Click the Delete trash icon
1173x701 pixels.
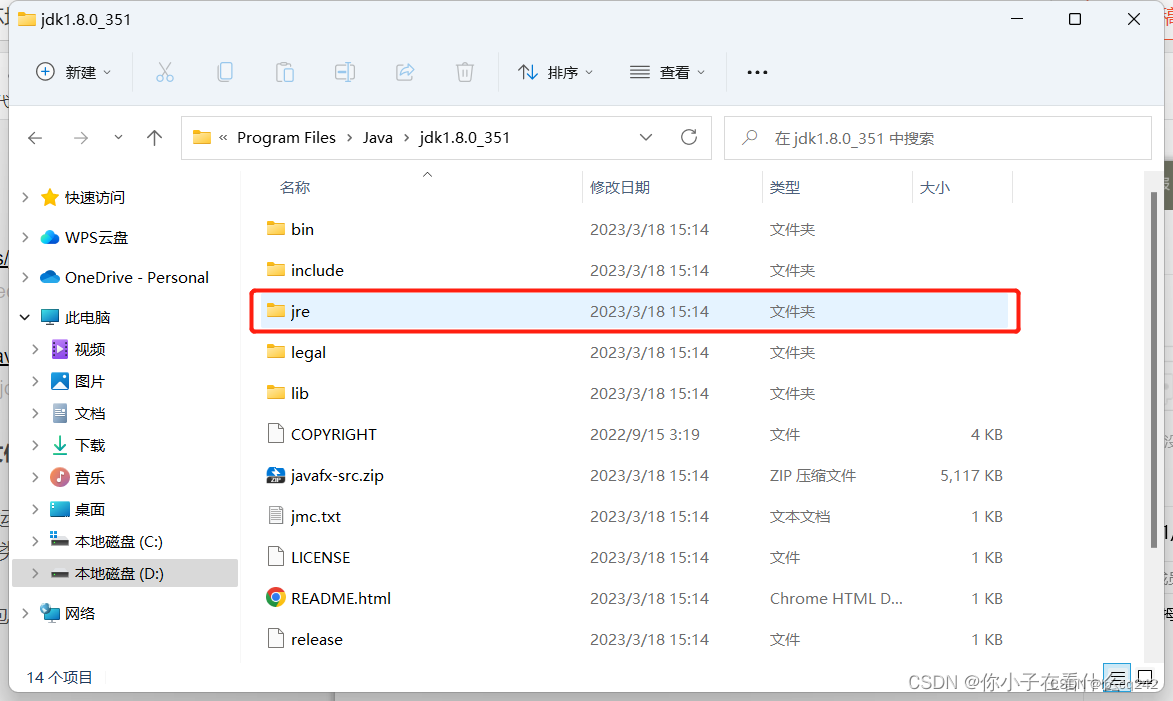(465, 72)
